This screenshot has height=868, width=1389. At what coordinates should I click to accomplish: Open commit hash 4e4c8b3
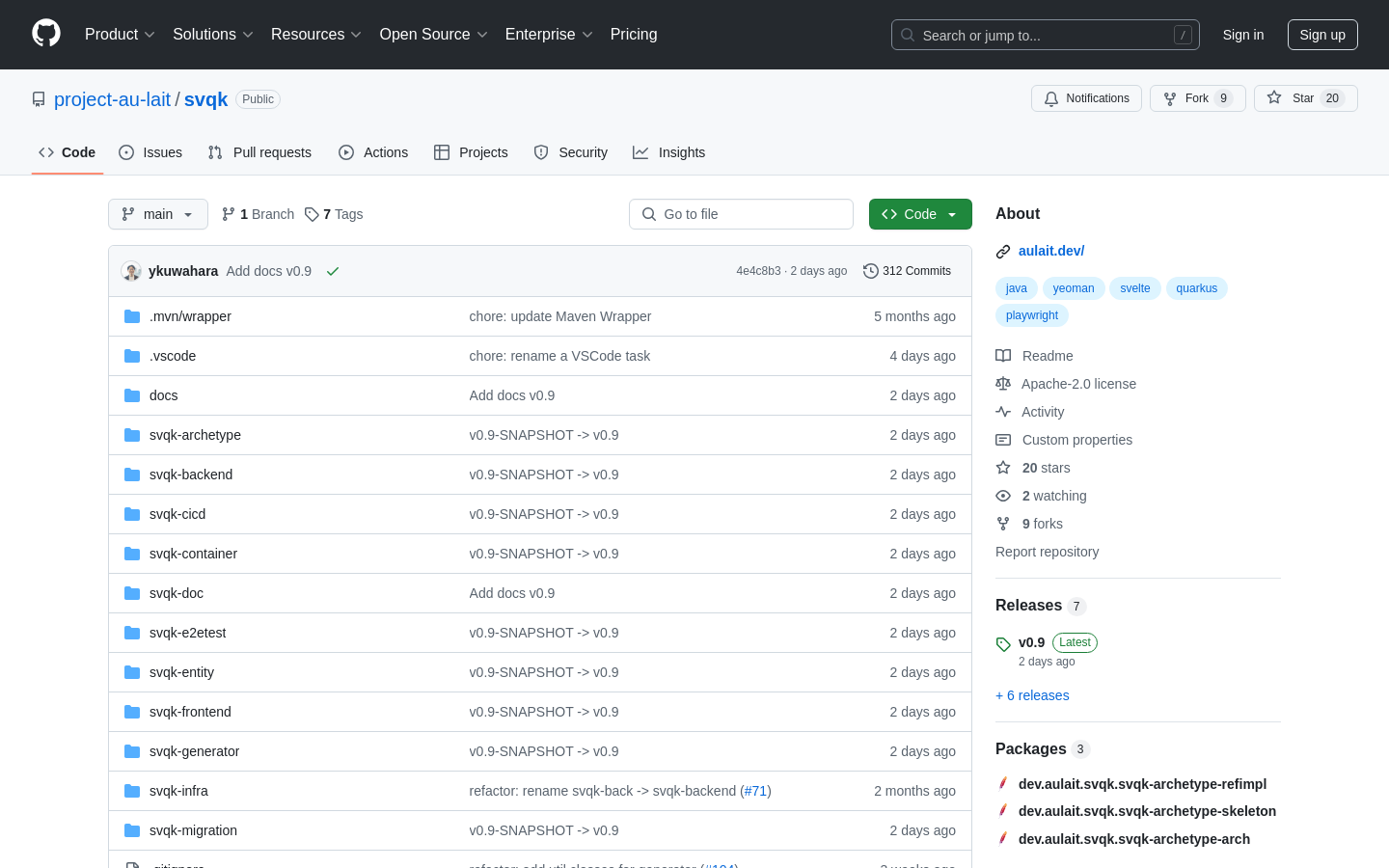click(758, 271)
